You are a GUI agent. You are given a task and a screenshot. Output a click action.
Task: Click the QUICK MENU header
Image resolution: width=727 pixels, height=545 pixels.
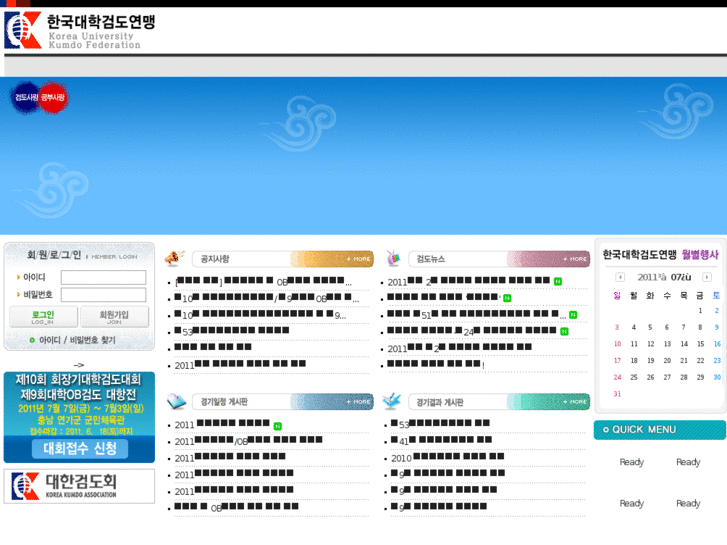tap(659, 430)
